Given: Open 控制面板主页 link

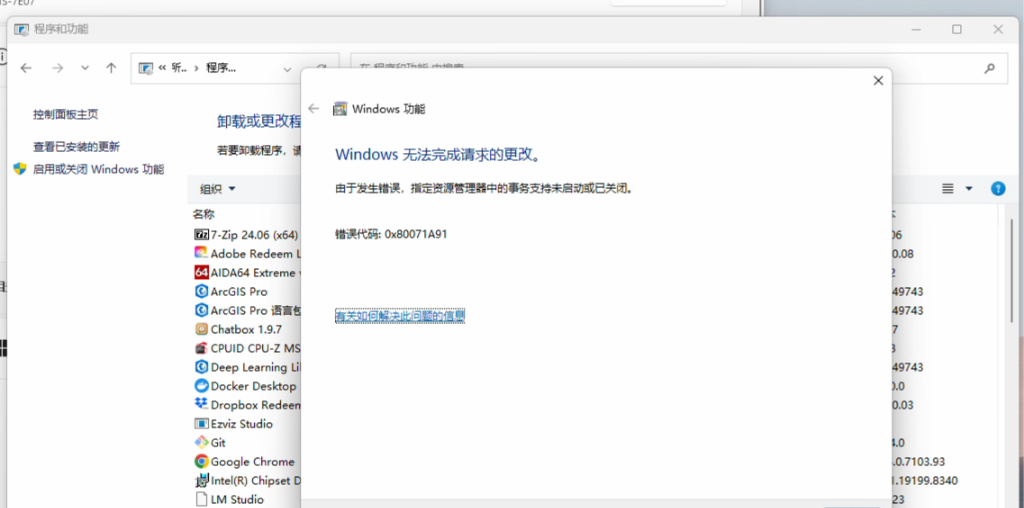Looking at the screenshot, I should click(66, 114).
